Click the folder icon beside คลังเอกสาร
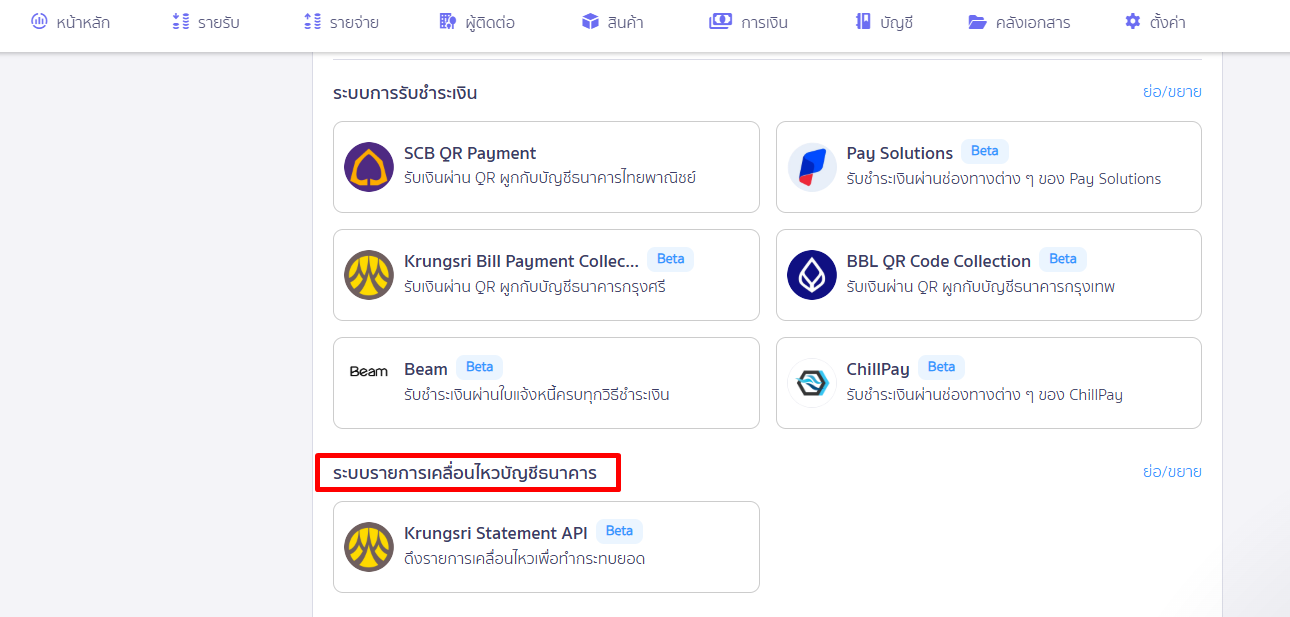Image resolution: width=1290 pixels, height=617 pixels. coord(977,21)
